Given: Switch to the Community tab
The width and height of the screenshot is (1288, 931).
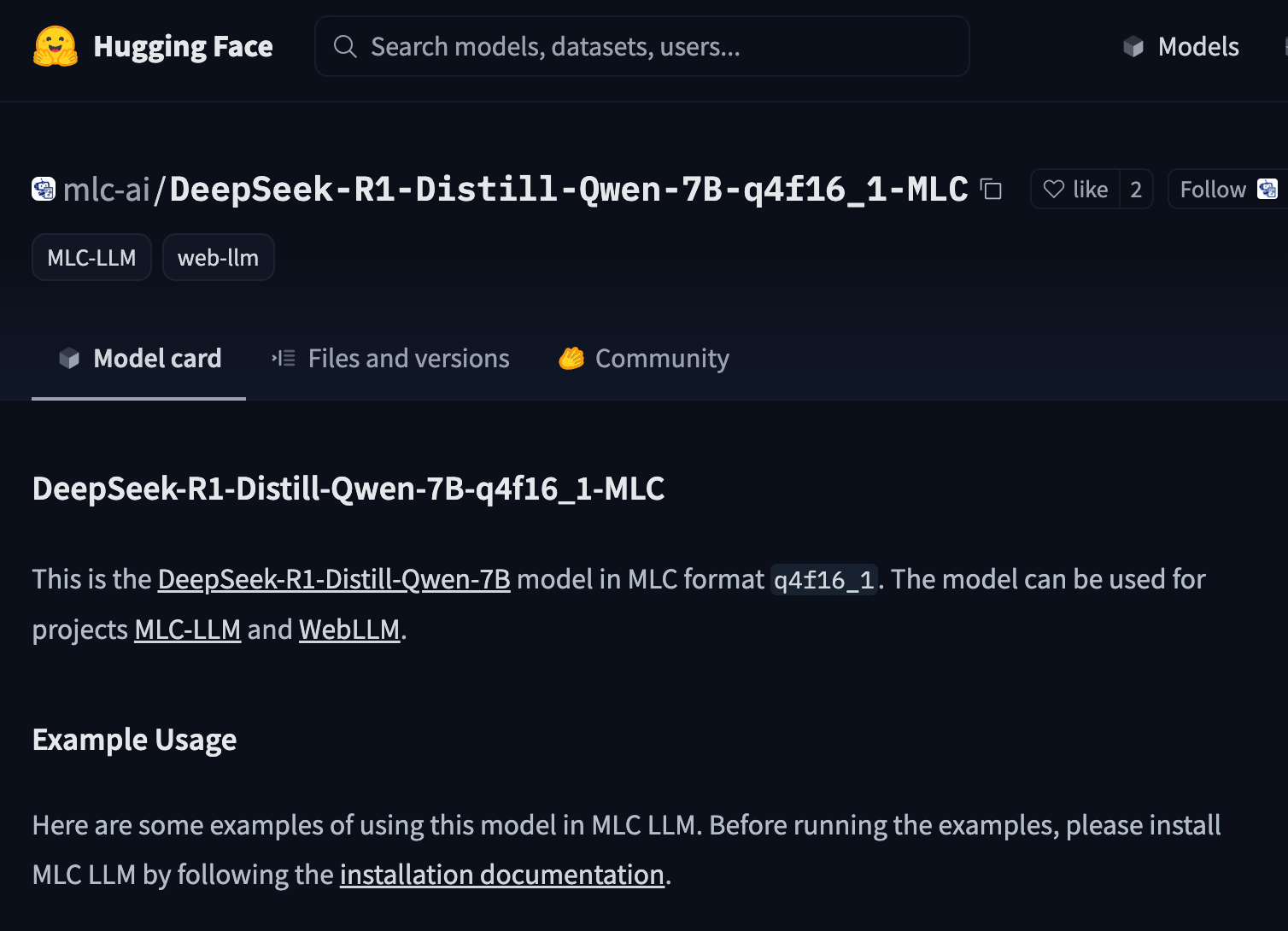Looking at the screenshot, I should tap(644, 358).
